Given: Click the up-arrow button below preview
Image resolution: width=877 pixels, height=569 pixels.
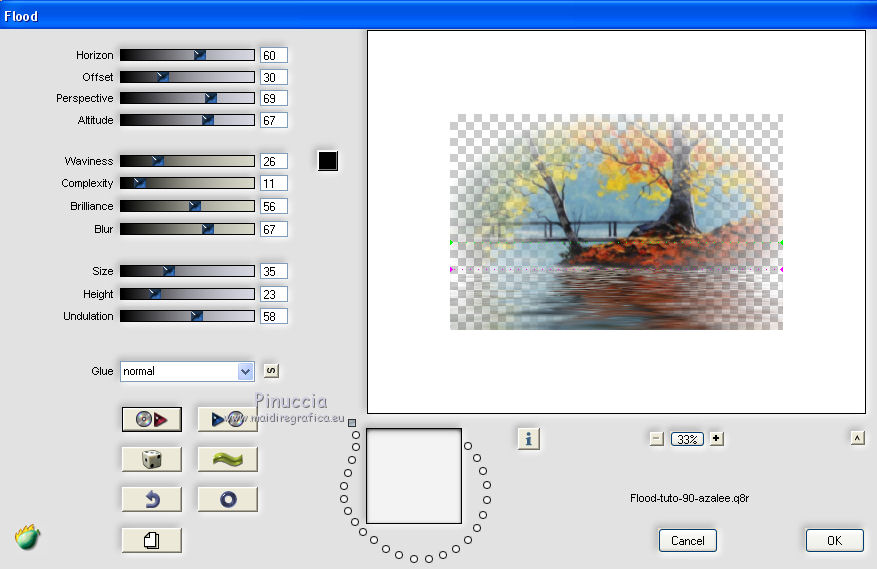Looking at the screenshot, I should 857,438.
